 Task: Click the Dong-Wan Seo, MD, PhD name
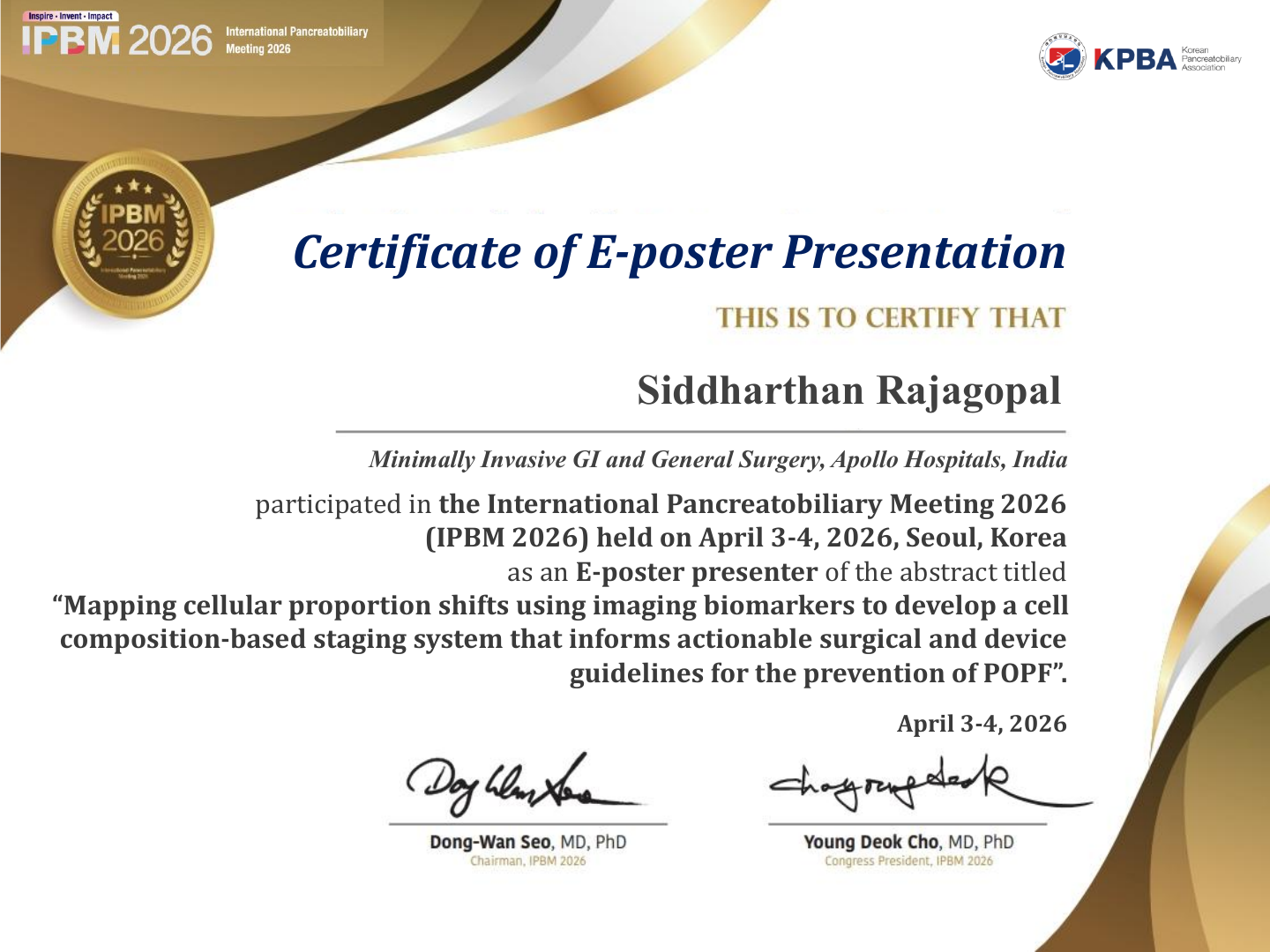(527, 842)
